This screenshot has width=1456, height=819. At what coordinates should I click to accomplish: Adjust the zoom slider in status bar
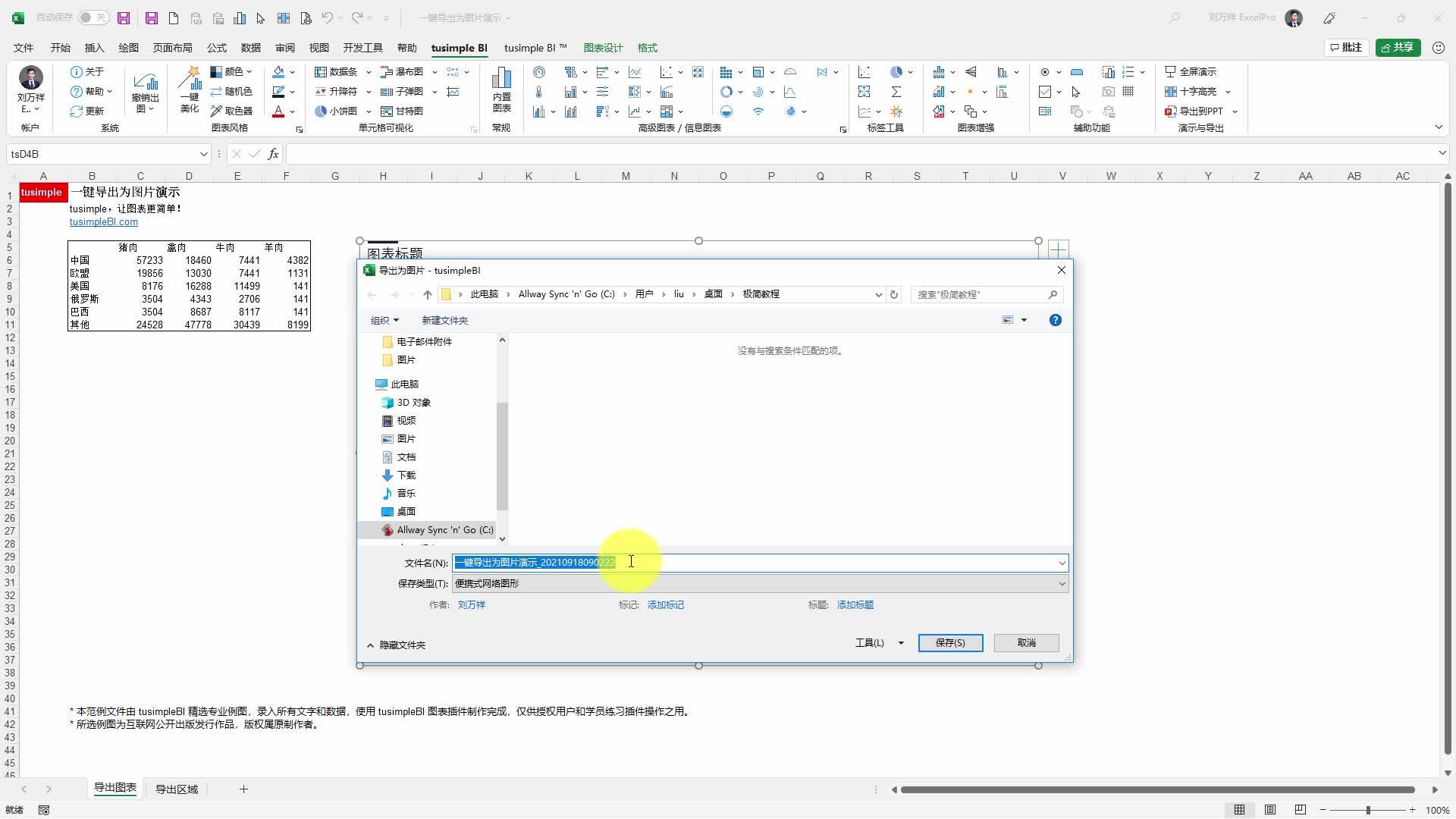click(x=1368, y=810)
